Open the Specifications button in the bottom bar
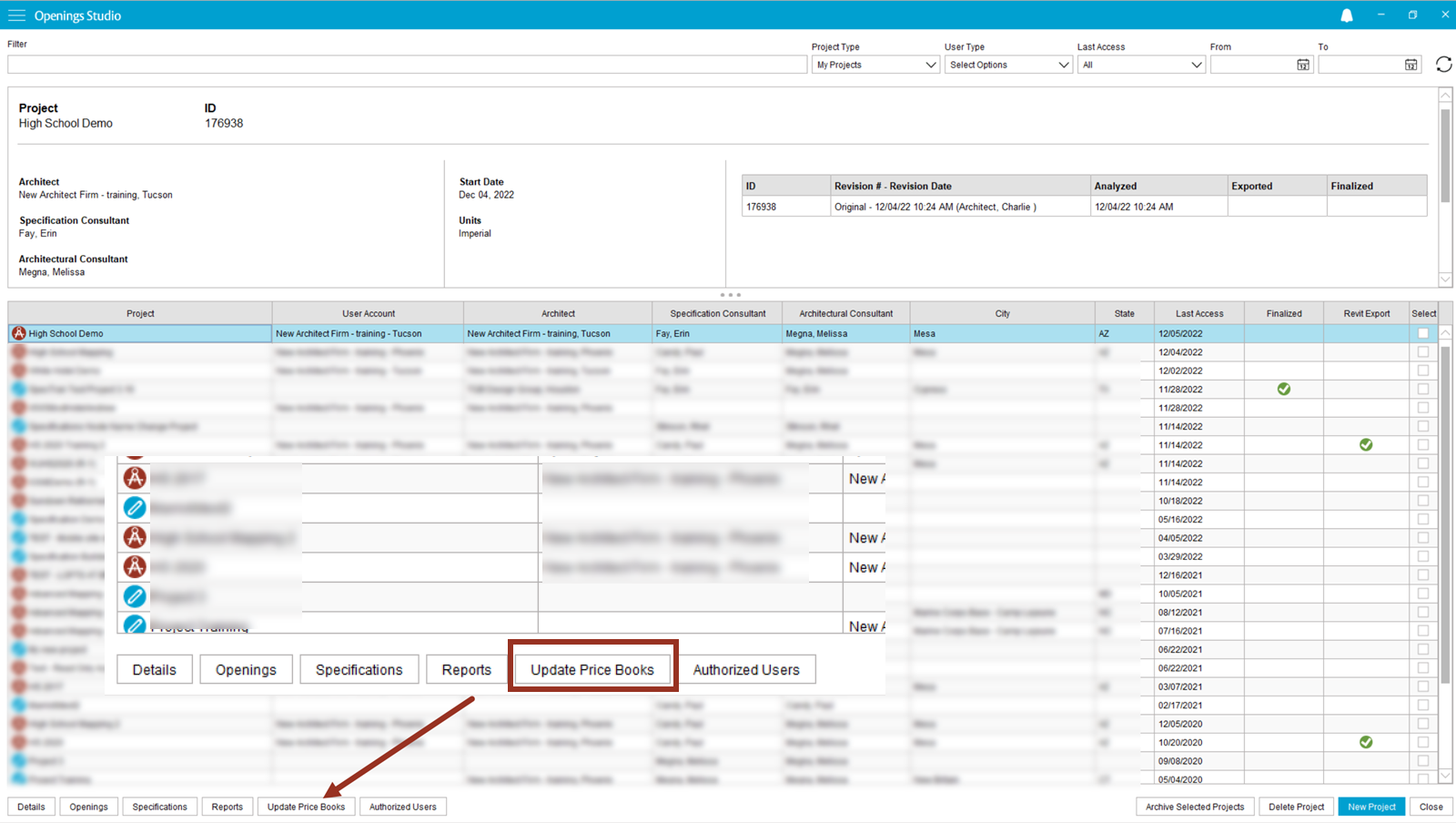The width and height of the screenshot is (1456, 823). click(x=159, y=807)
